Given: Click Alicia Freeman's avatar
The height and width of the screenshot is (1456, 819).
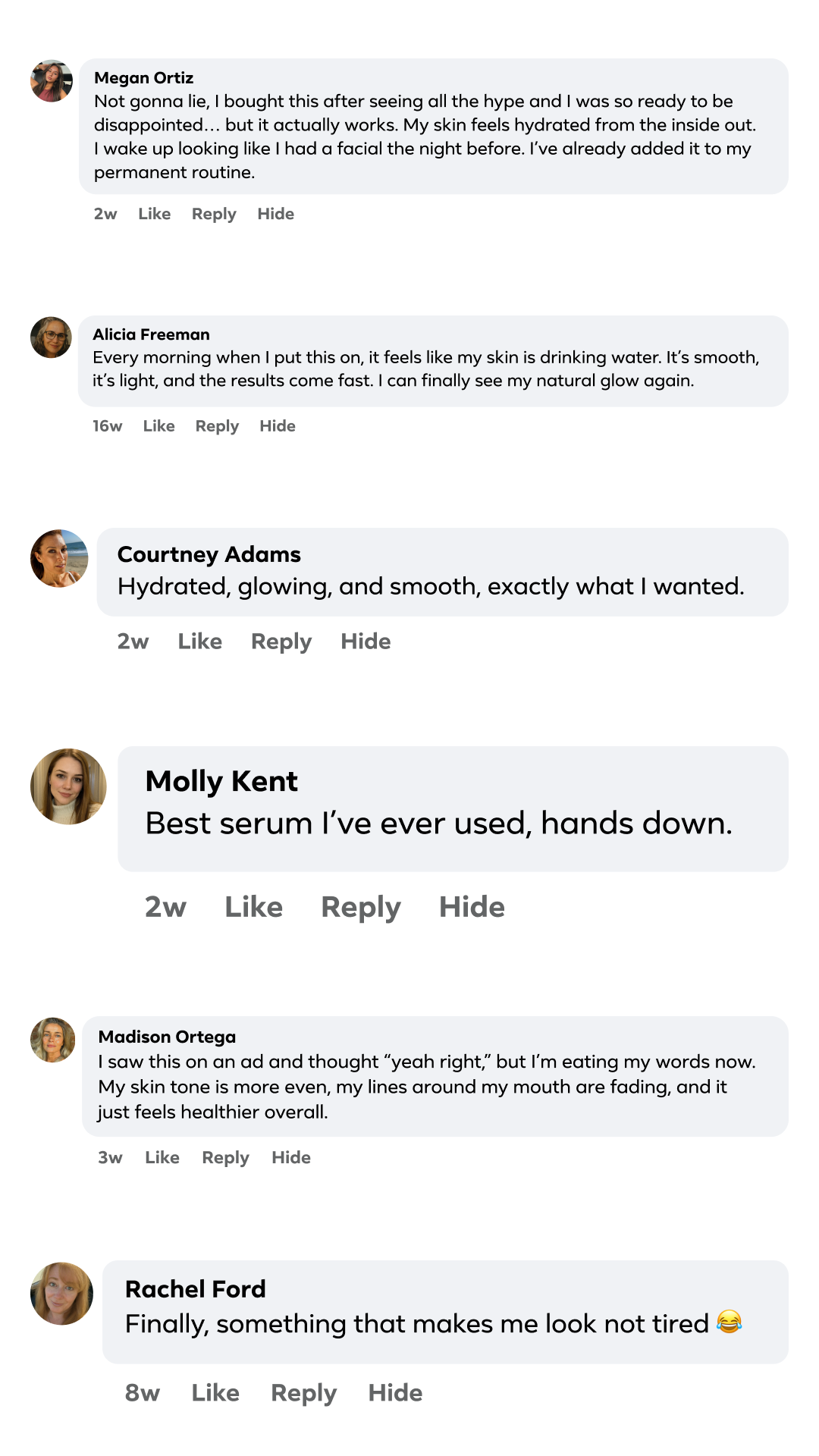Looking at the screenshot, I should pos(51,337).
